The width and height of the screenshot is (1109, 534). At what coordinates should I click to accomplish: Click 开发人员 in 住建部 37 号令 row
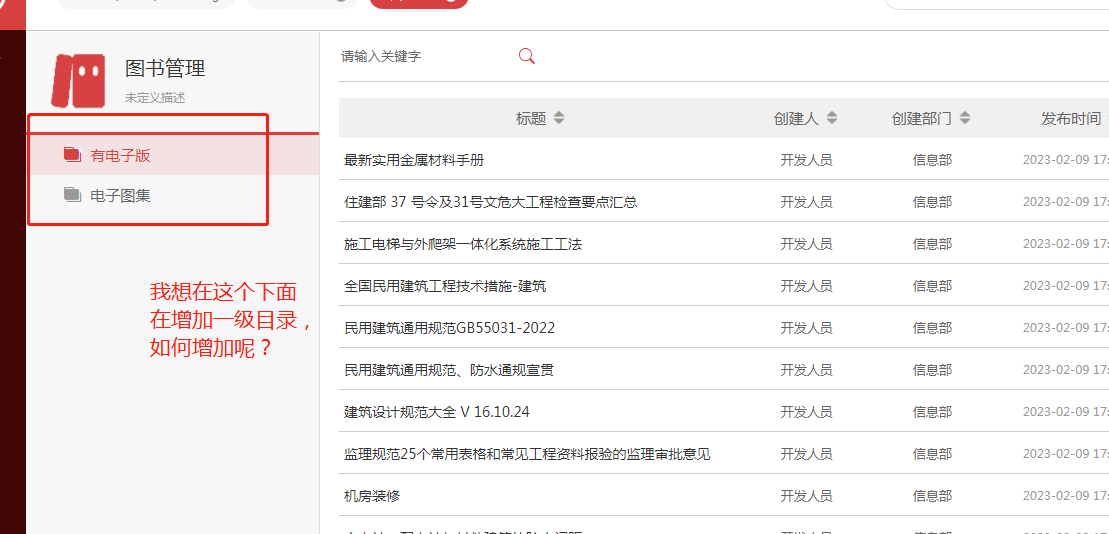point(806,202)
